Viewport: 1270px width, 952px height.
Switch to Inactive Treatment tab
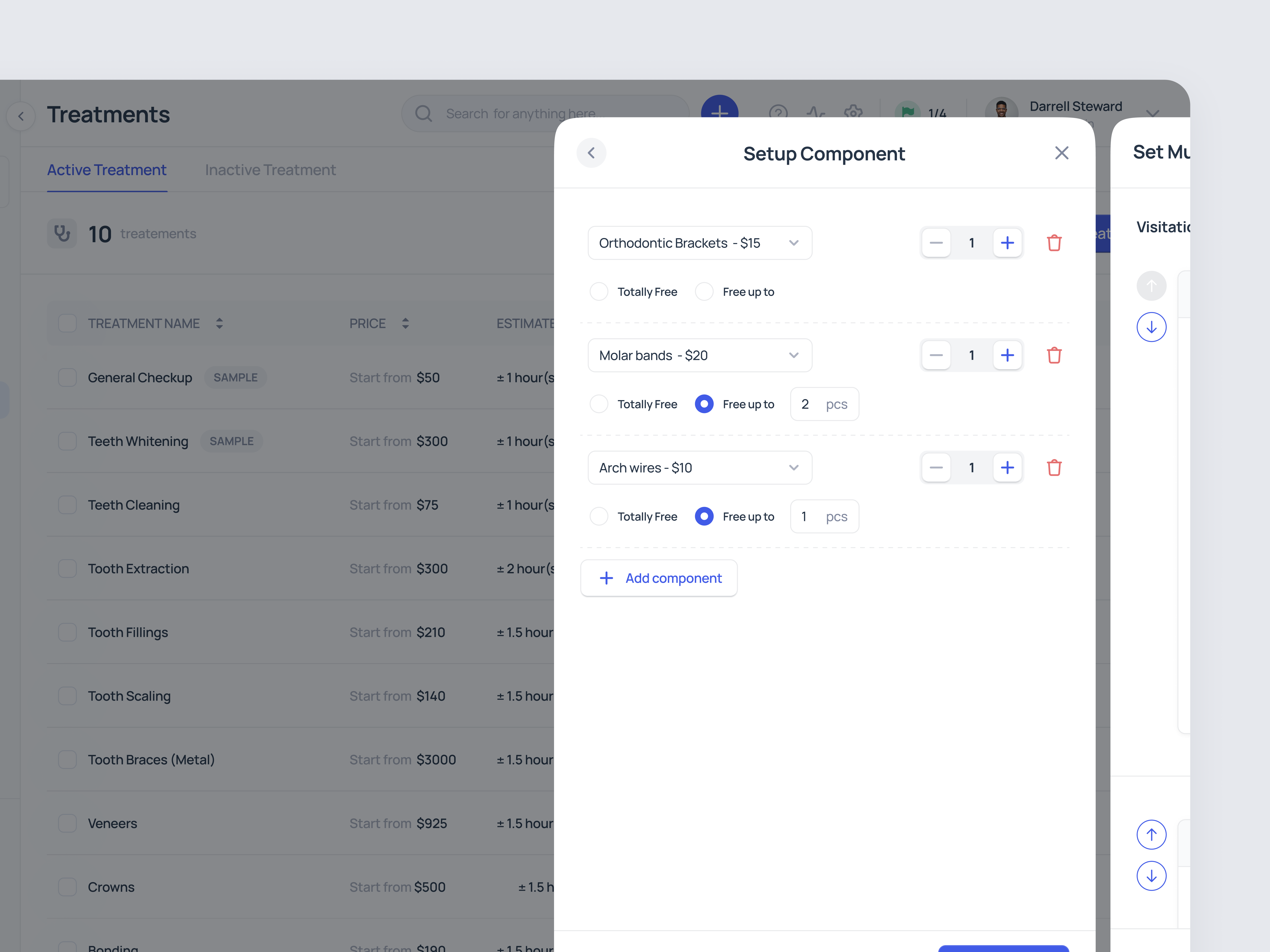coord(270,170)
